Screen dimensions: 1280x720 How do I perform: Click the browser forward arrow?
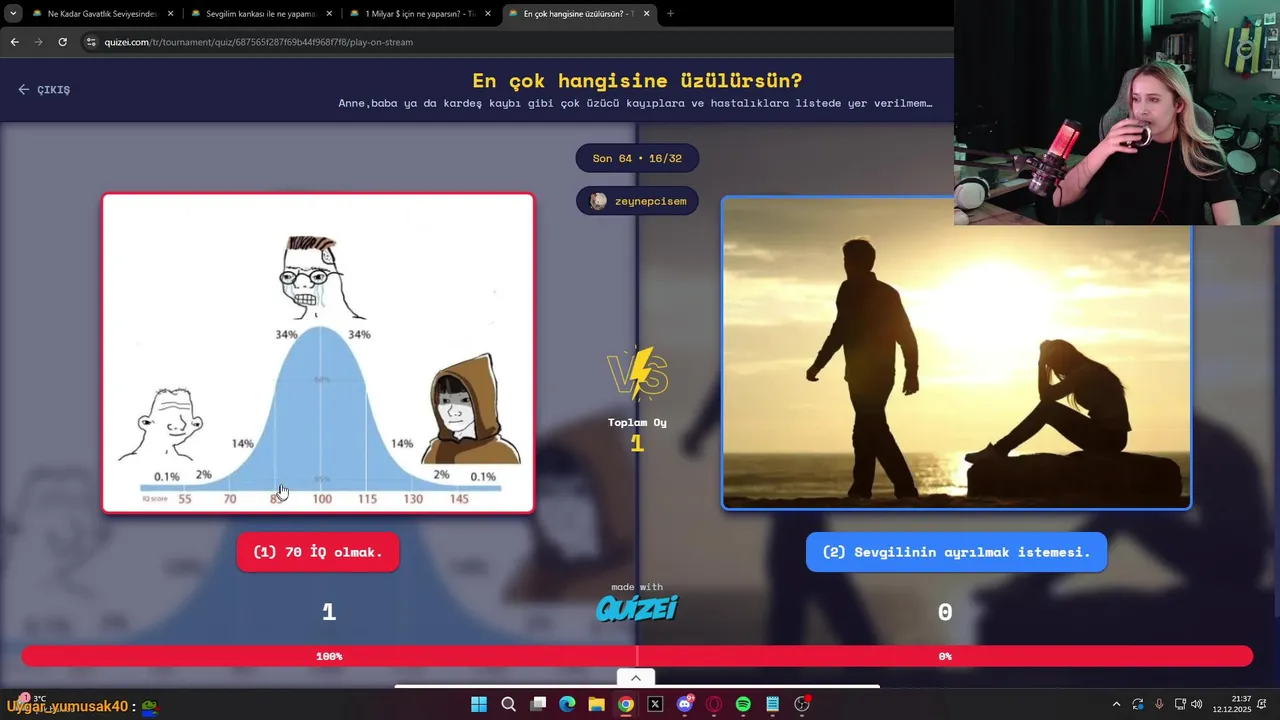38,42
